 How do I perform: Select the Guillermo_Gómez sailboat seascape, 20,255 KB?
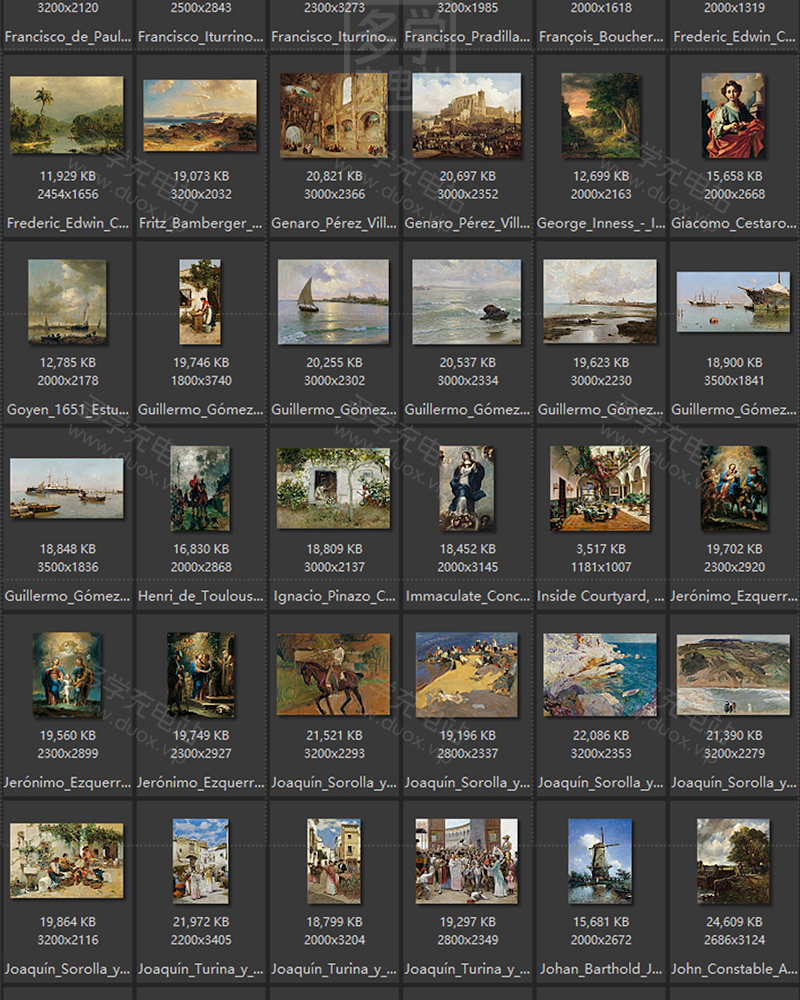click(x=333, y=301)
